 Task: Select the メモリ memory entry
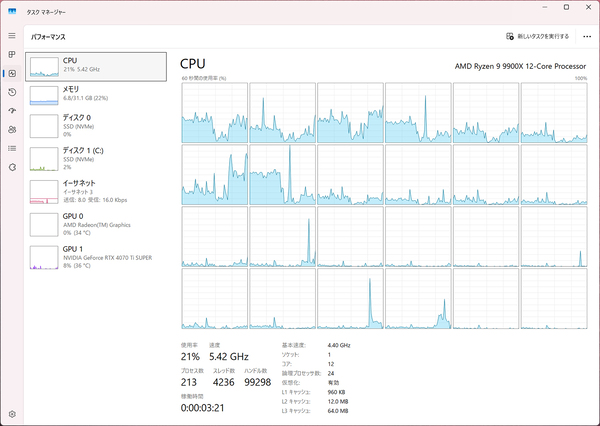(96, 95)
